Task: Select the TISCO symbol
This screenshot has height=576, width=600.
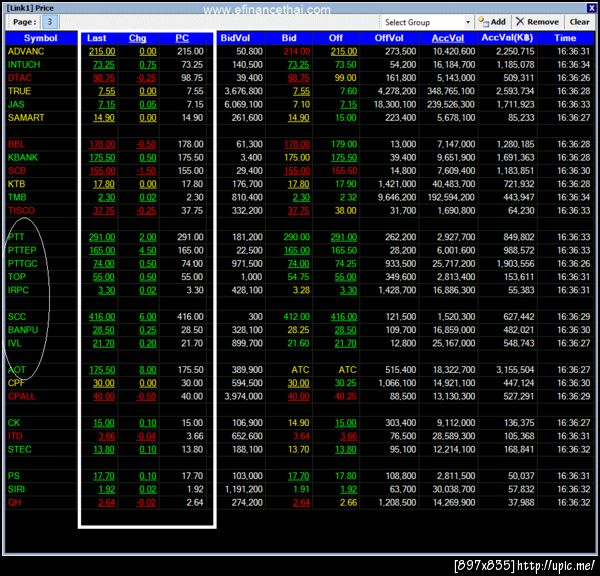Action: [21, 210]
